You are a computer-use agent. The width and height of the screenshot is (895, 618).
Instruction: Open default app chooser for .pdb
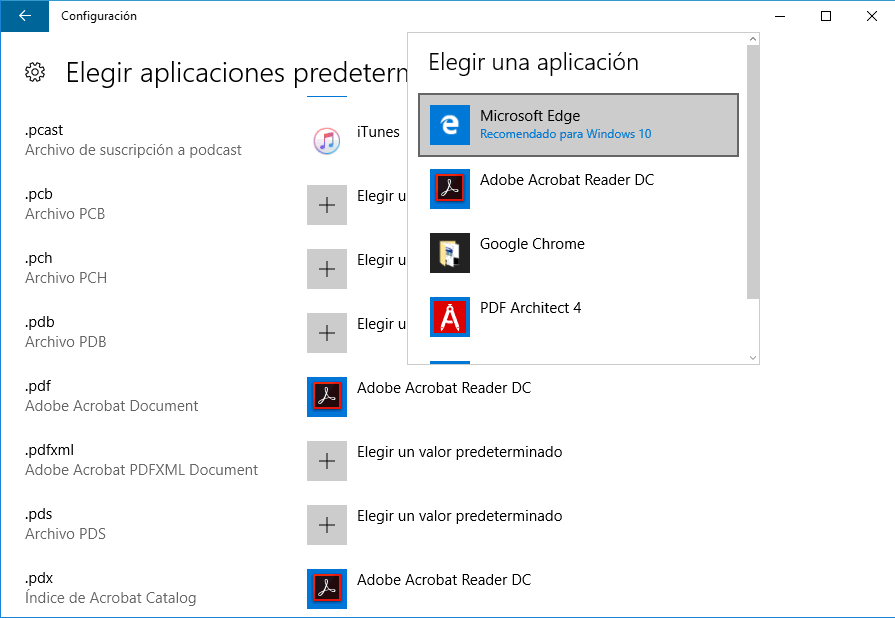(327, 333)
